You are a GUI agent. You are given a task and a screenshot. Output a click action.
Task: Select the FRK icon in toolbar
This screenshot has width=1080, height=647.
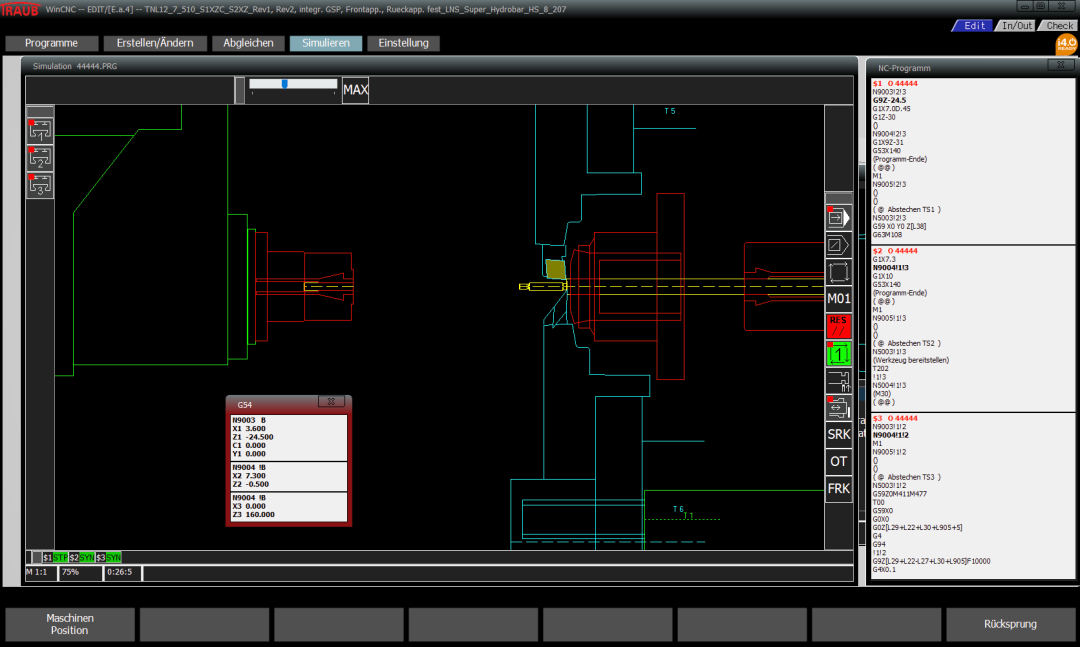click(x=838, y=488)
